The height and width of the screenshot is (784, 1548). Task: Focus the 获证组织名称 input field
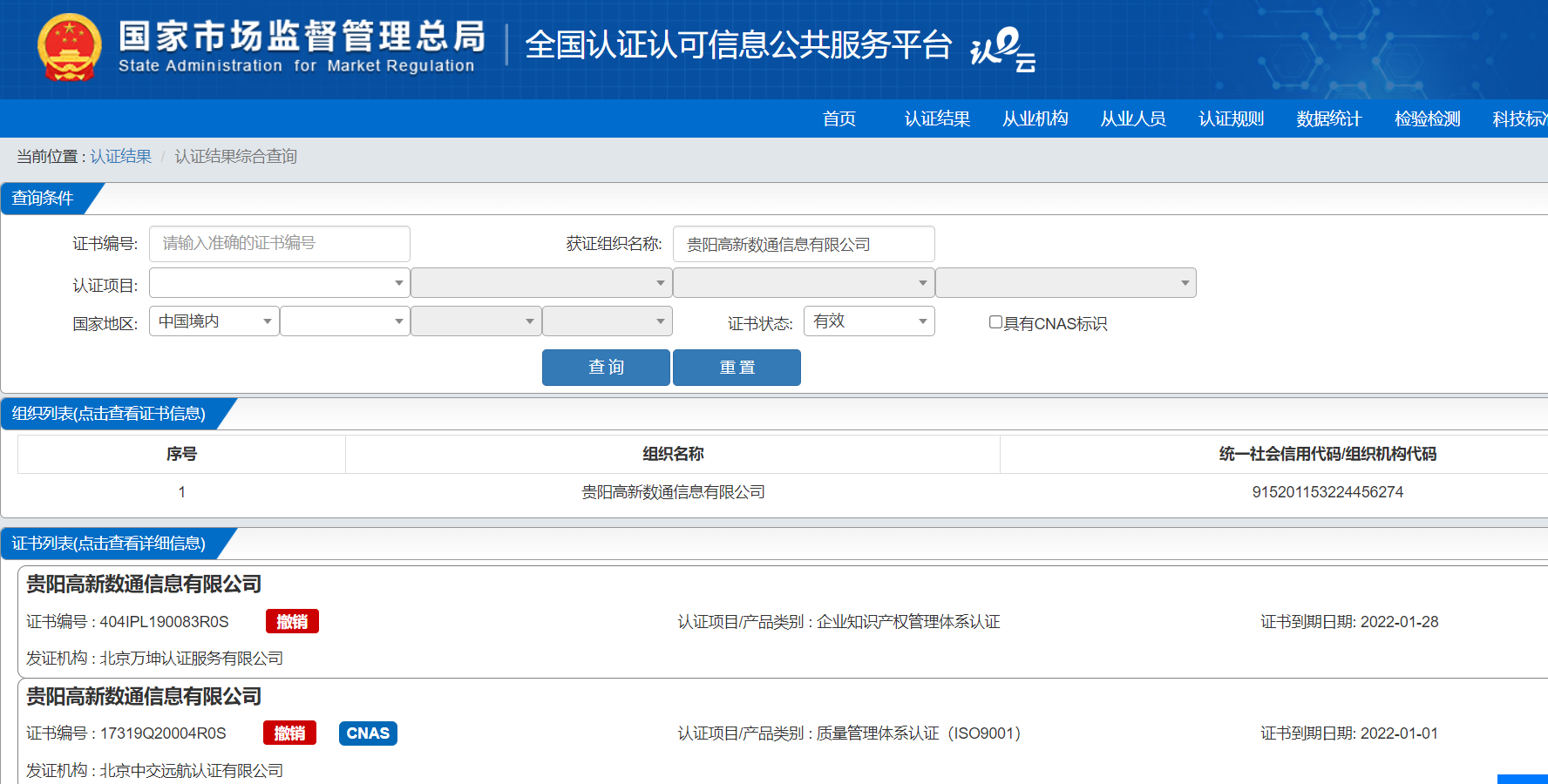(x=804, y=244)
